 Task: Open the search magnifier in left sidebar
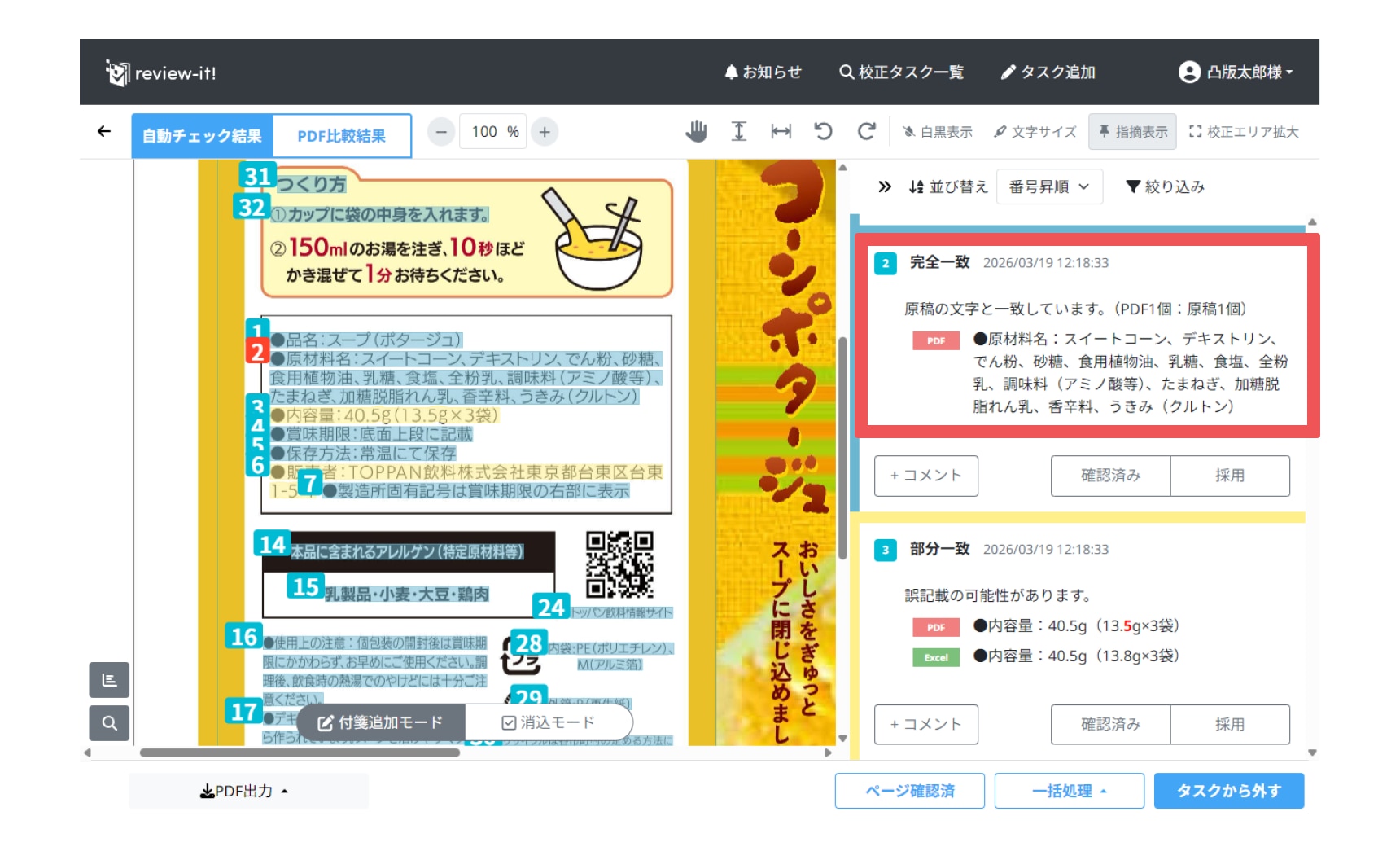109,722
